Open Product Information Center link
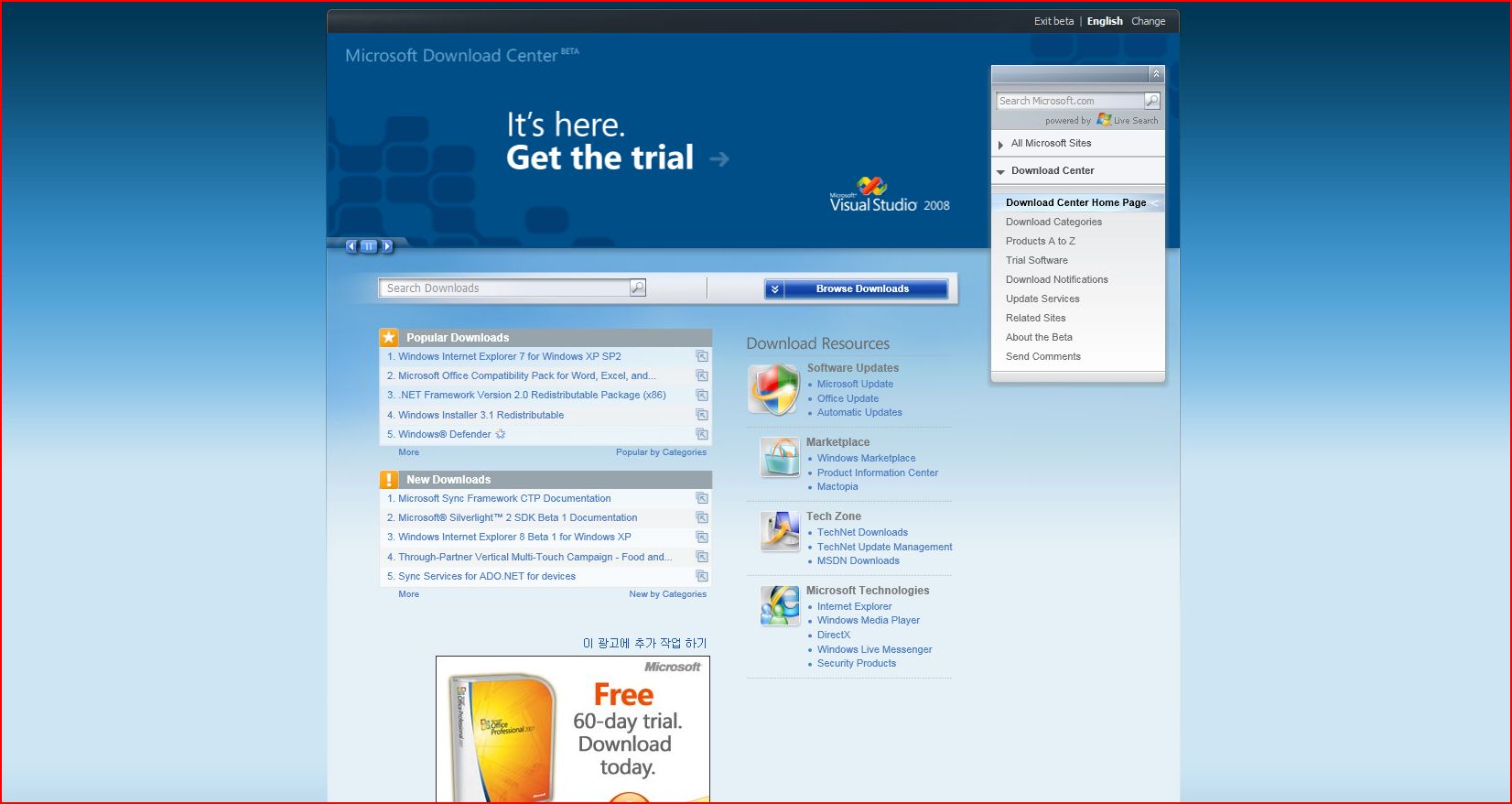Screen dimensions: 1512x804 click(x=878, y=473)
